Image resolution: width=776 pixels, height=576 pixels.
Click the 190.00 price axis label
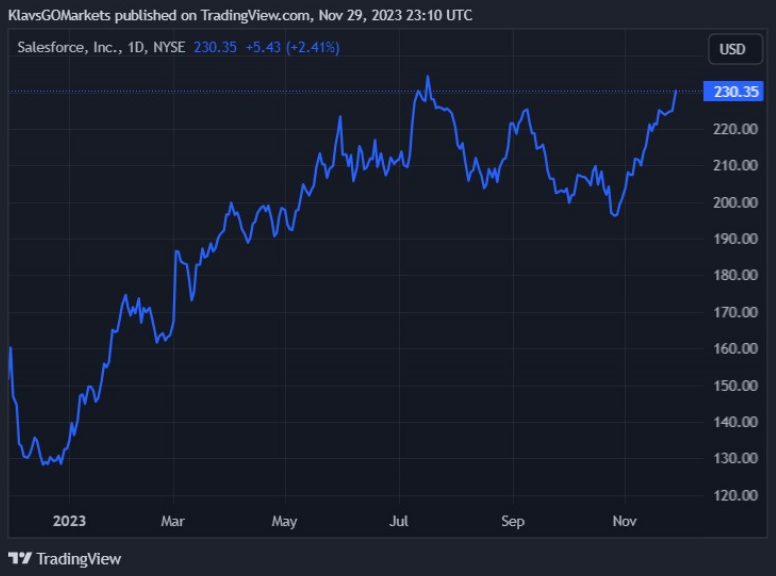click(735, 239)
